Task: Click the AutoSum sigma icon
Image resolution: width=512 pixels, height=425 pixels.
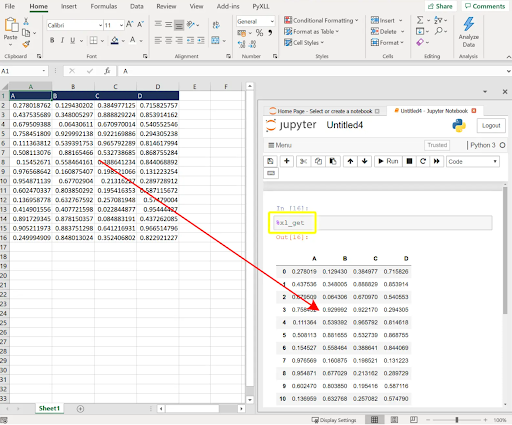Action: click(x=420, y=20)
